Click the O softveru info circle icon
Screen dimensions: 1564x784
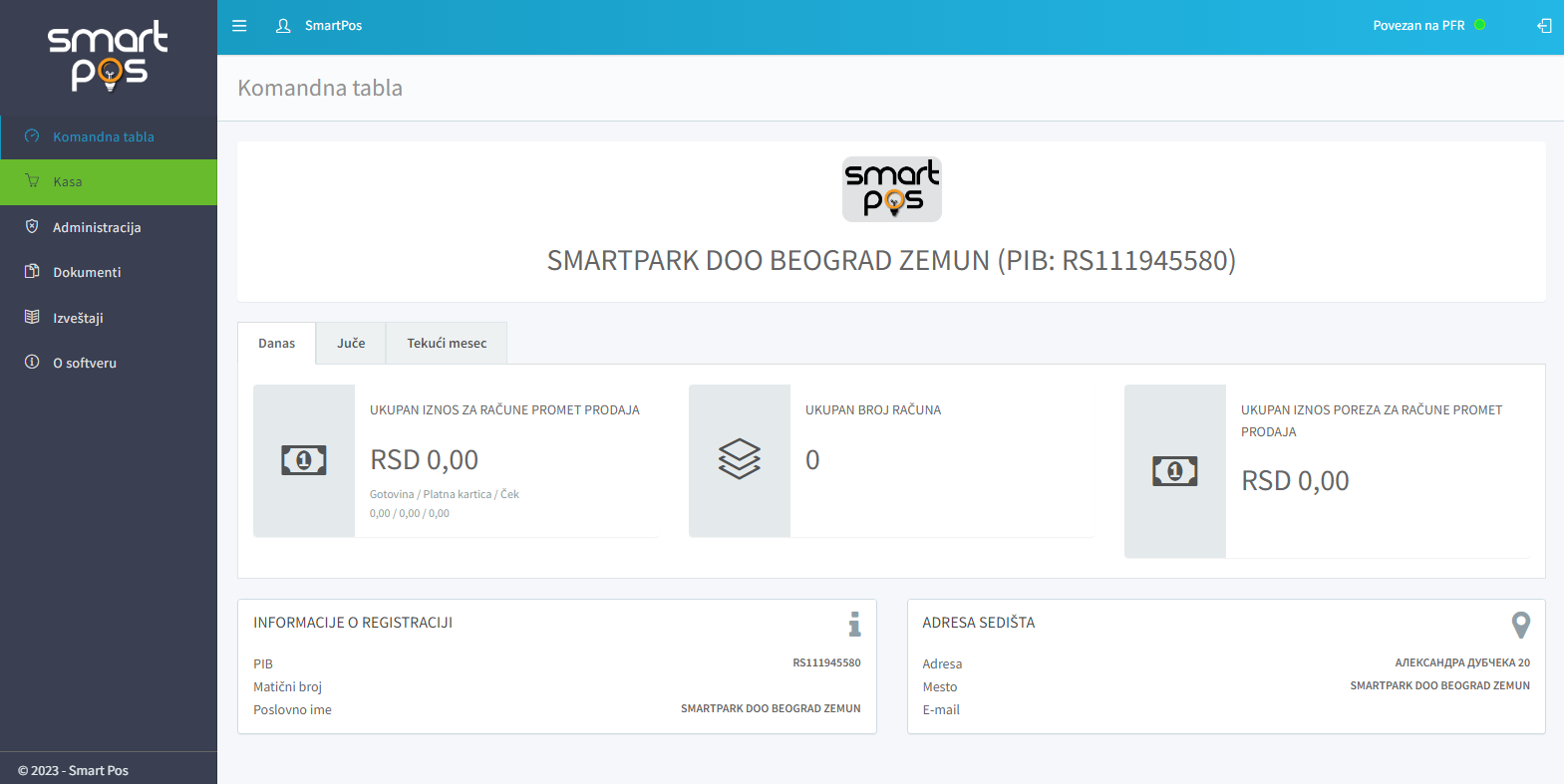click(x=32, y=363)
